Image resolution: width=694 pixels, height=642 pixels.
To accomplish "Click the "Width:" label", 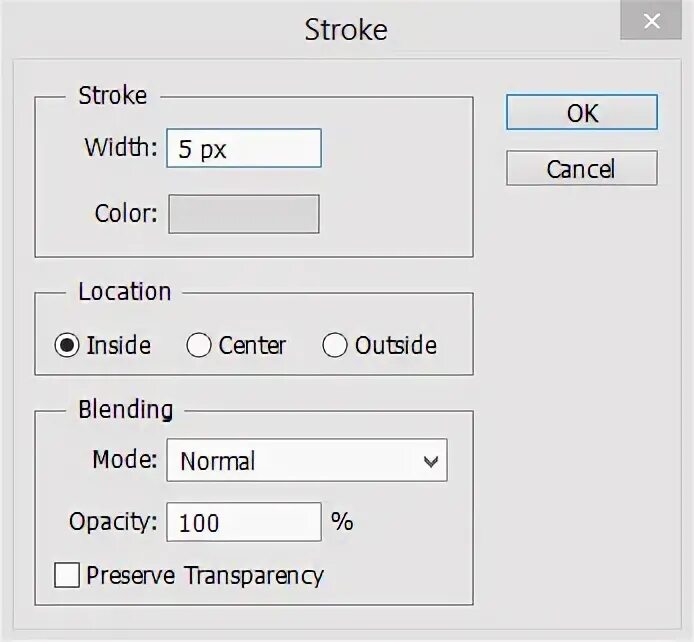I will (121, 148).
